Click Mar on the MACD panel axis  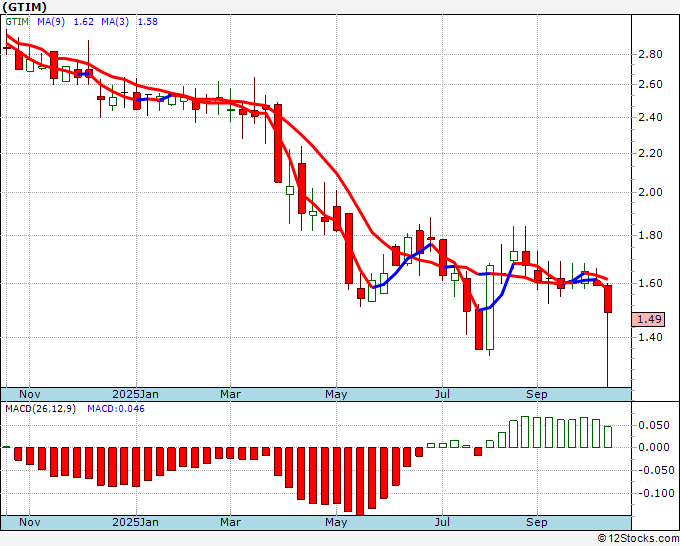(230, 522)
